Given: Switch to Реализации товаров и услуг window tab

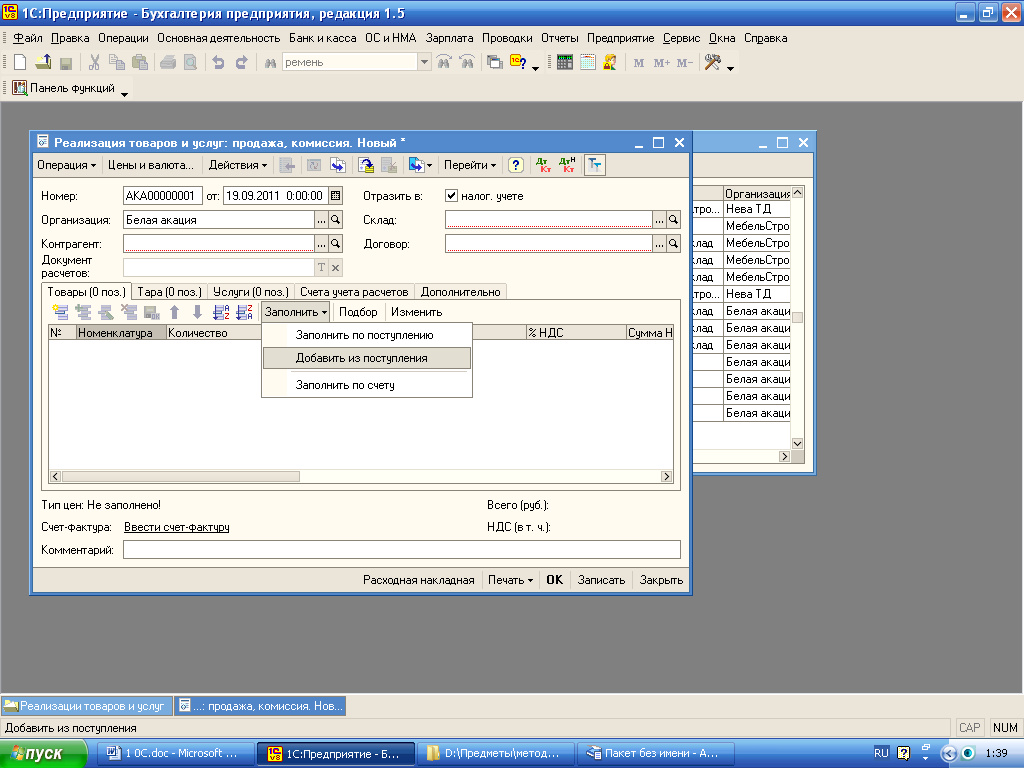Looking at the screenshot, I should click(x=86, y=706).
